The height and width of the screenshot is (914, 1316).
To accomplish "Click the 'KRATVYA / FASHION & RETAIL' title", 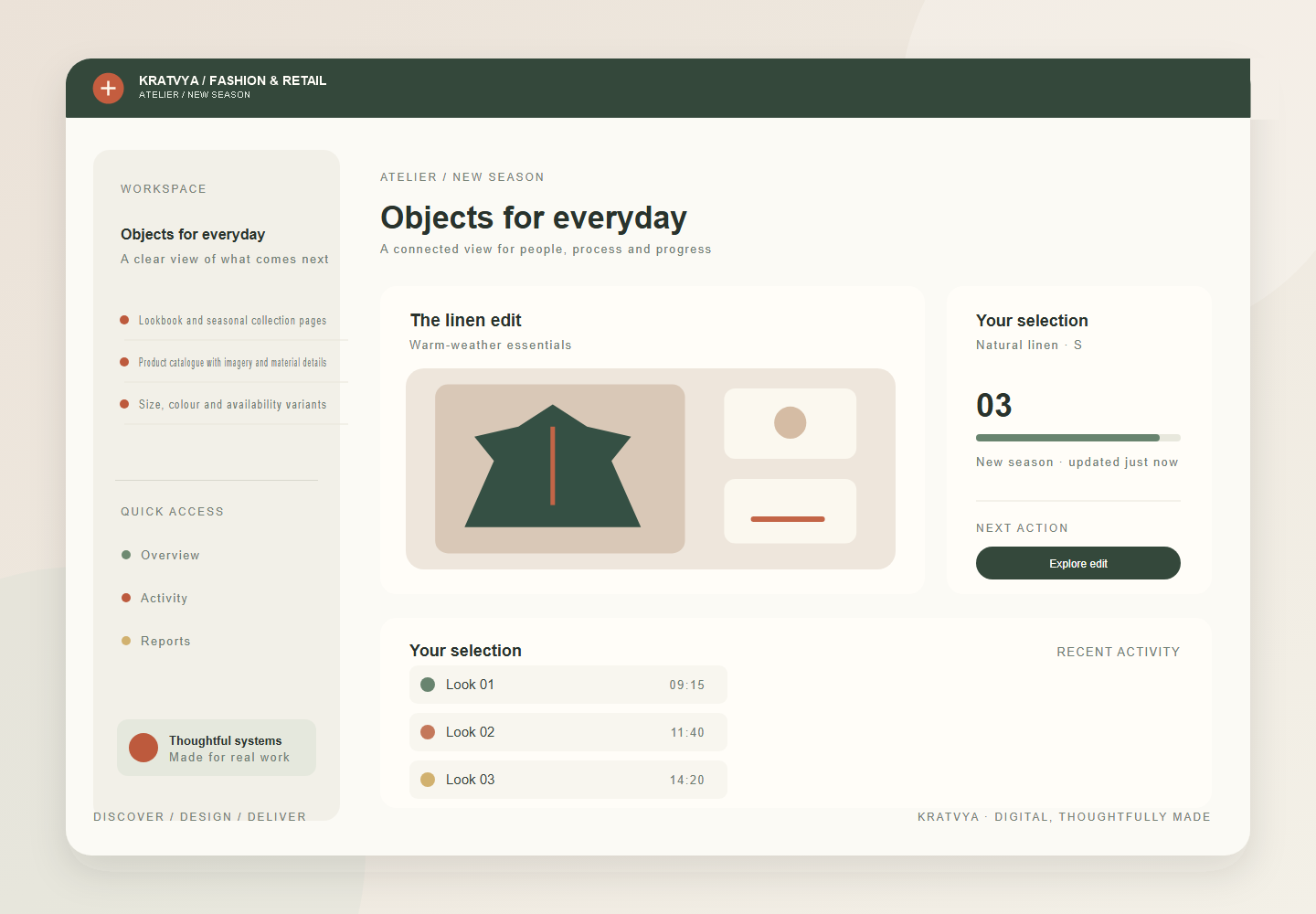I will tap(233, 80).
